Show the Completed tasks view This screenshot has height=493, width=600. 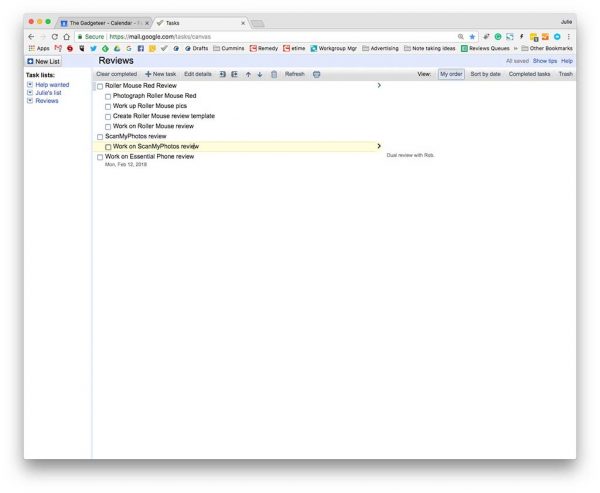click(x=529, y=74)
